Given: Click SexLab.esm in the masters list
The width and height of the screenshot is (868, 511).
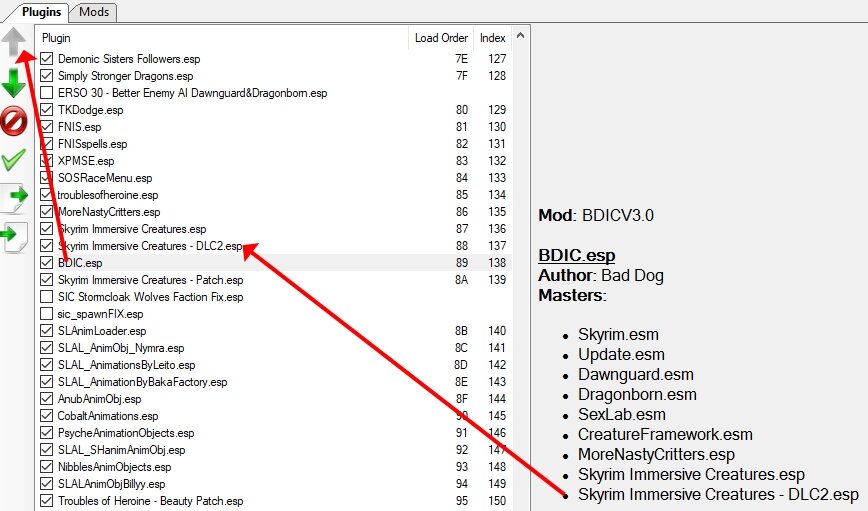Looking at the screenshot, I should pyautogui.click(x=622, y=415).
